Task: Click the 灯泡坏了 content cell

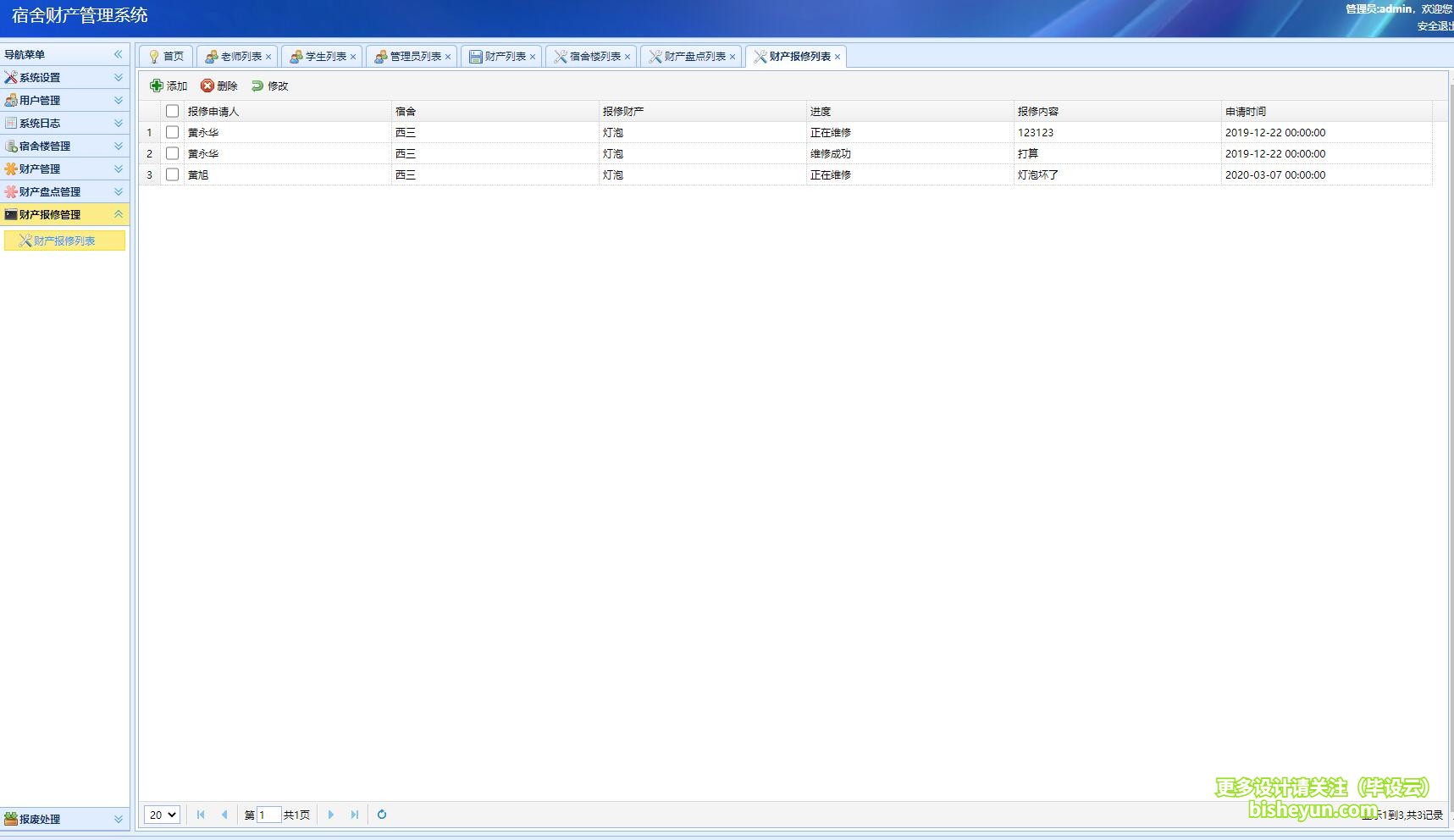Action: coord(1118,174)
